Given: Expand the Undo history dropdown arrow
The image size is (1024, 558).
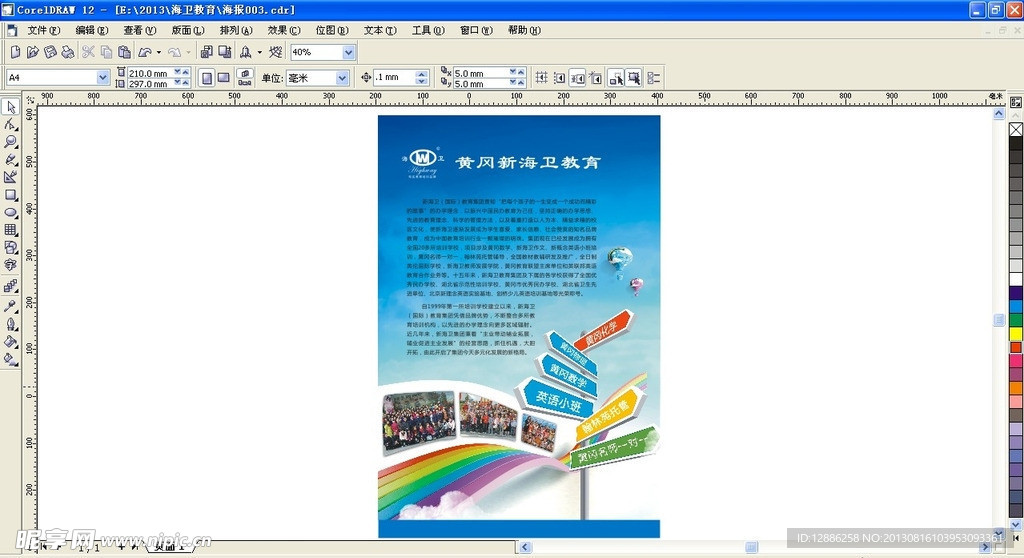Looking at the screenshot, I should click(x=159, y=52).
